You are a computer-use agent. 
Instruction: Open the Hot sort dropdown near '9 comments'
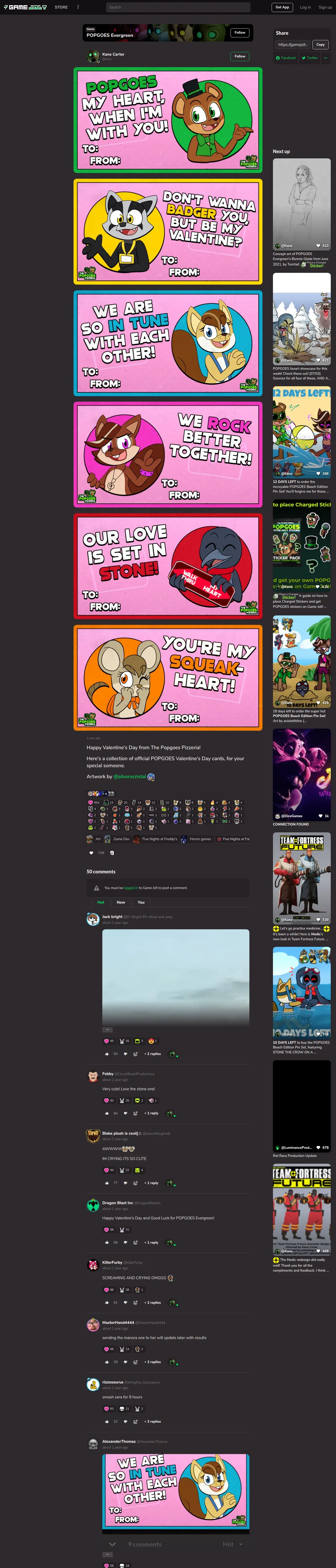pos(232,1544)
